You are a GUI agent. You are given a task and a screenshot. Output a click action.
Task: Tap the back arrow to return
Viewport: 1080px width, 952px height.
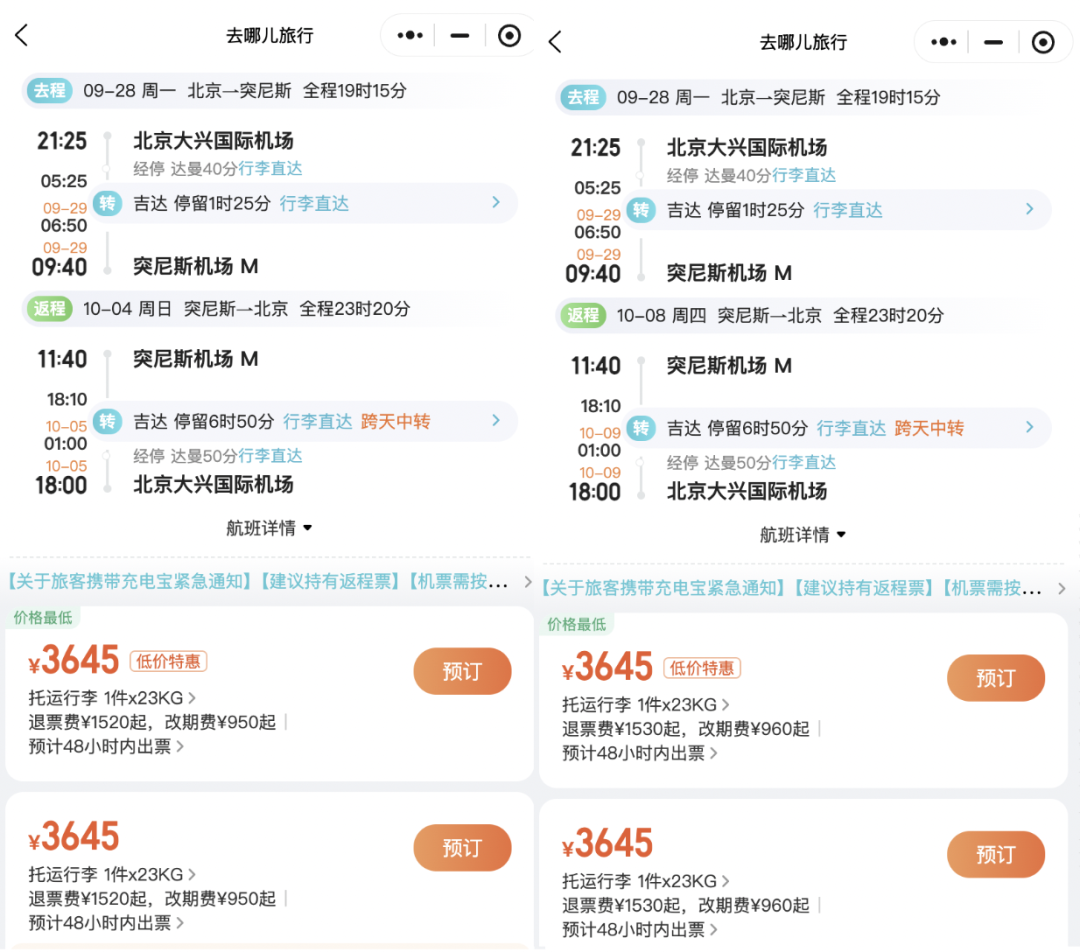(22, 33)
